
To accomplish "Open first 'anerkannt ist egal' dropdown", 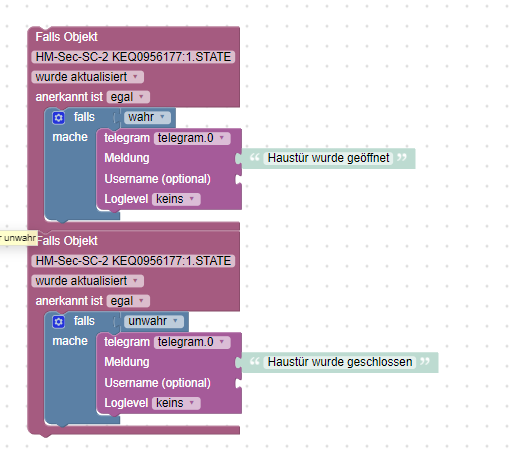I will [x=128, y=97].
